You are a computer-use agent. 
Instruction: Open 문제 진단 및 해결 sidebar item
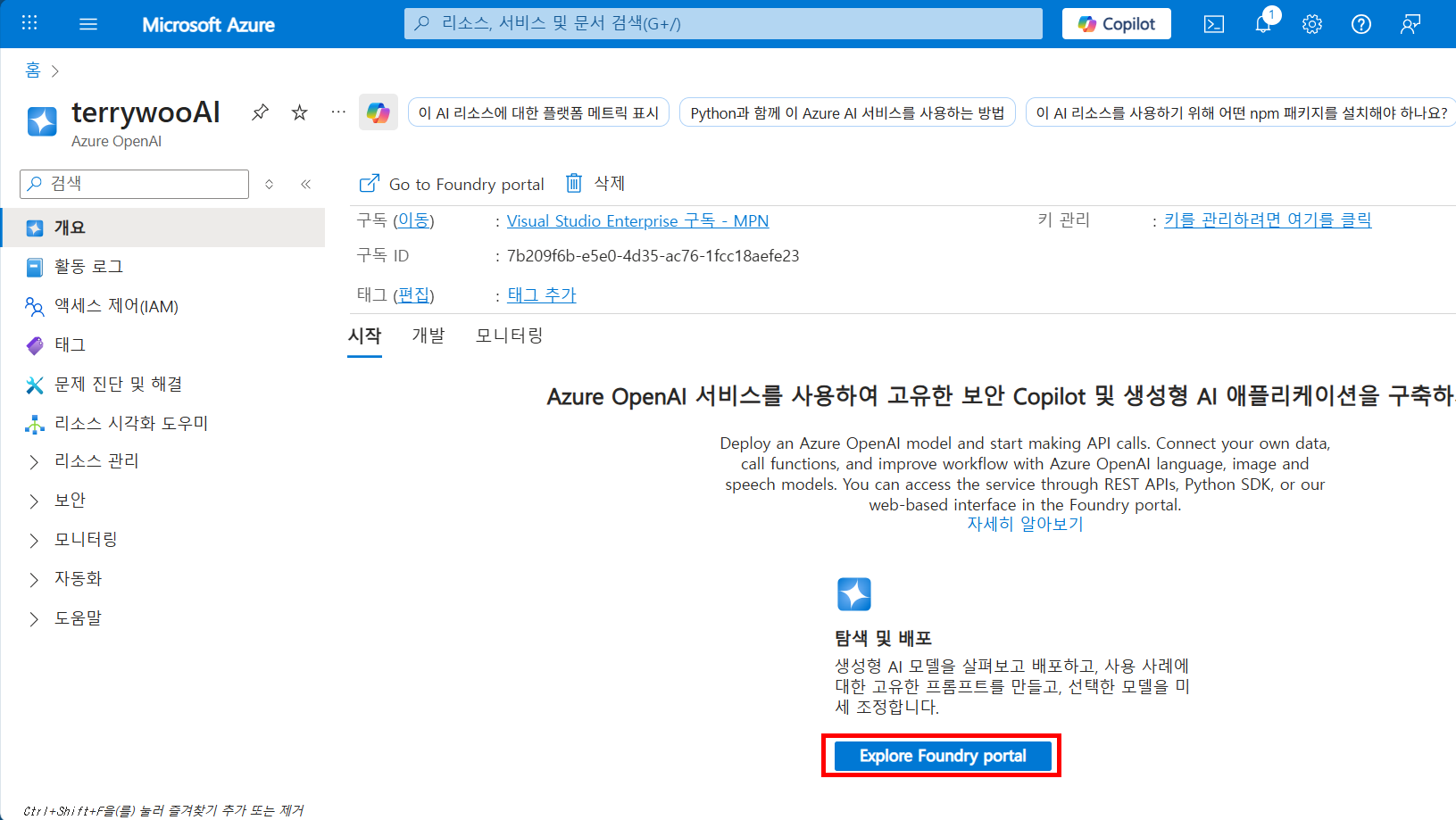162,385
